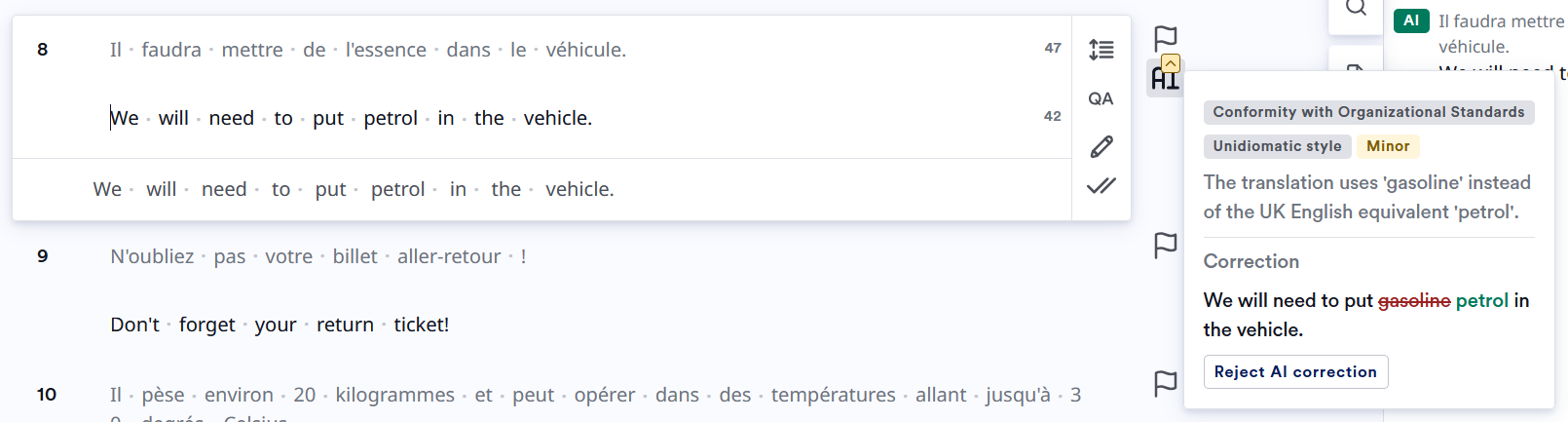Click the Unidiomatic style tag
The image size is (1568, 422).
click(x=1277, y=146)
